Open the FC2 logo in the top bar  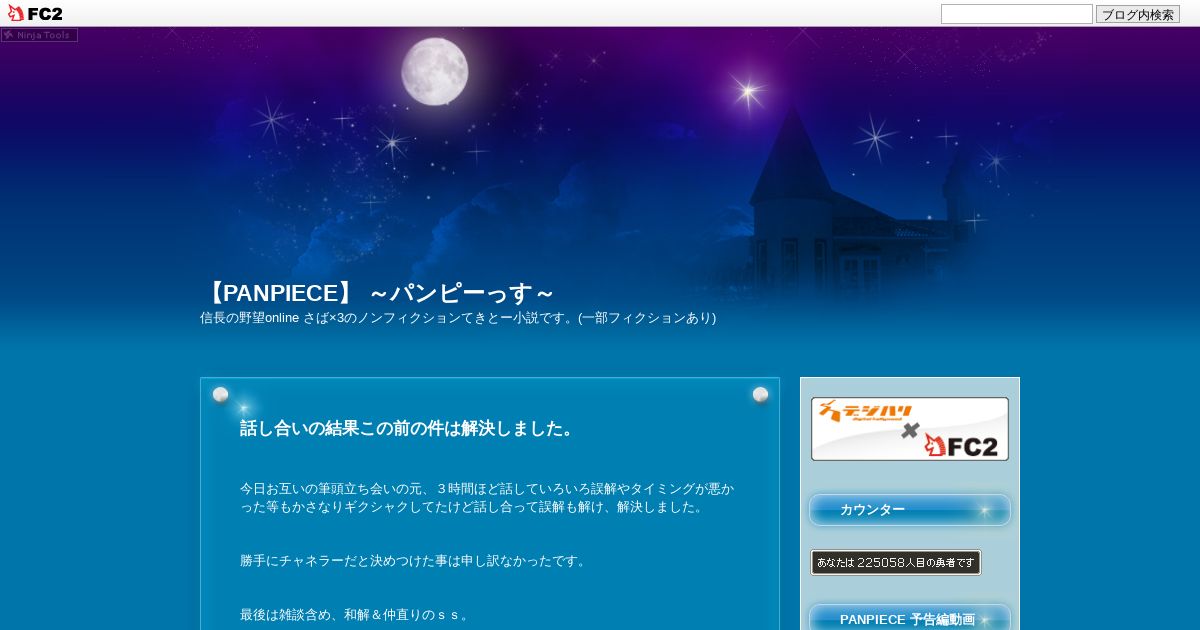[x=35, y=13]
